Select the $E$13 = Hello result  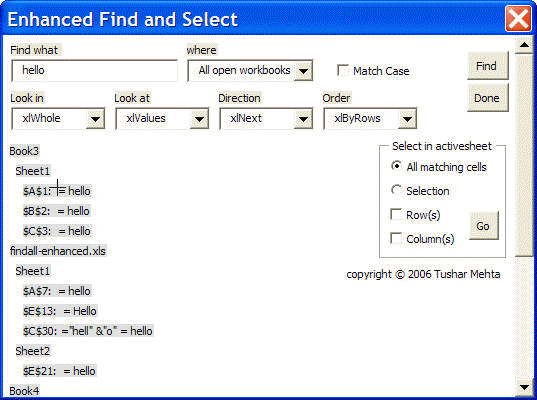[x=60, y=311]
